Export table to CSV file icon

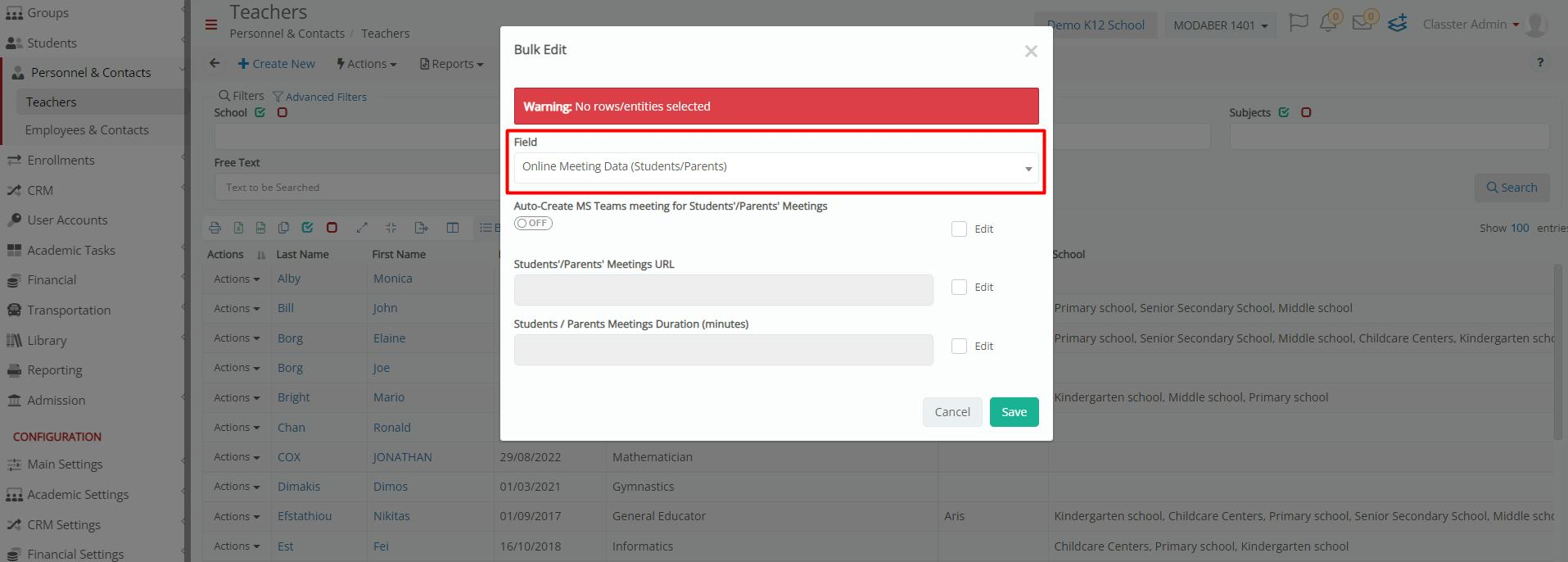(x=260, y=228)
